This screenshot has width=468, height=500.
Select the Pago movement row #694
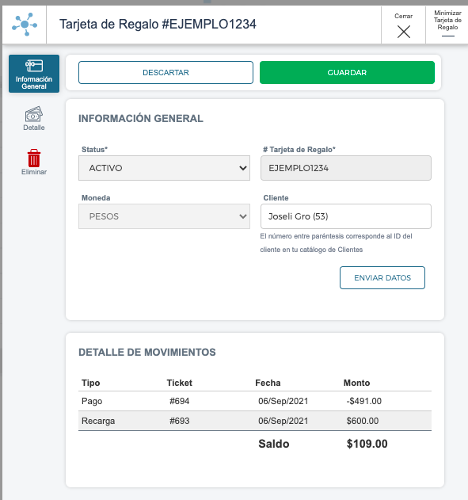(255, 401)
